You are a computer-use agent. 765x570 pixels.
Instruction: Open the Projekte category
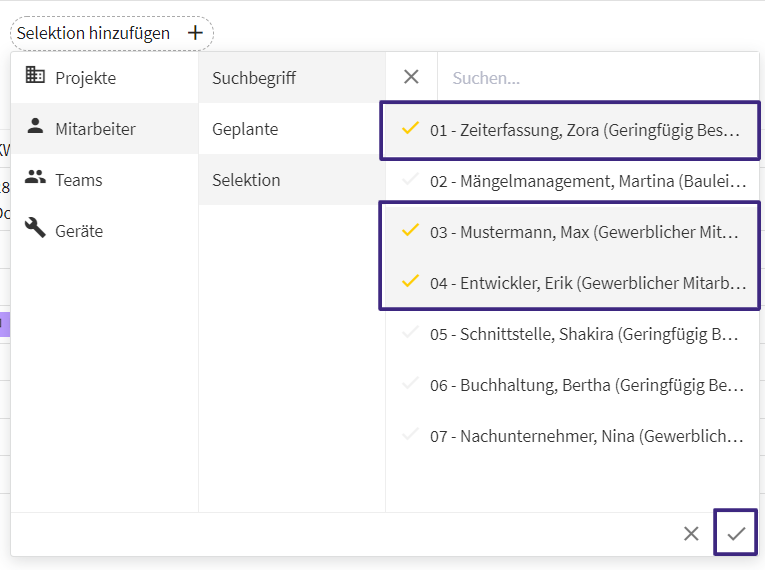(104, 78)
